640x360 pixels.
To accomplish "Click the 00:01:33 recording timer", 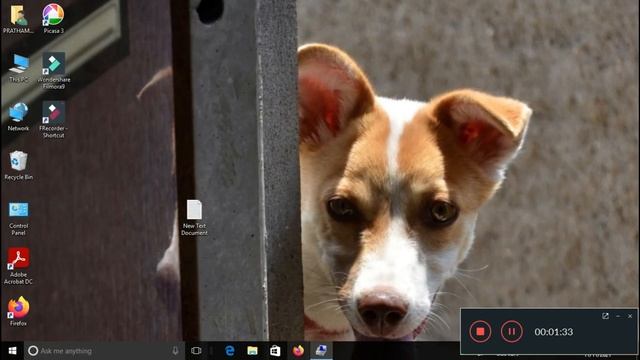I will tap(553, 332).
